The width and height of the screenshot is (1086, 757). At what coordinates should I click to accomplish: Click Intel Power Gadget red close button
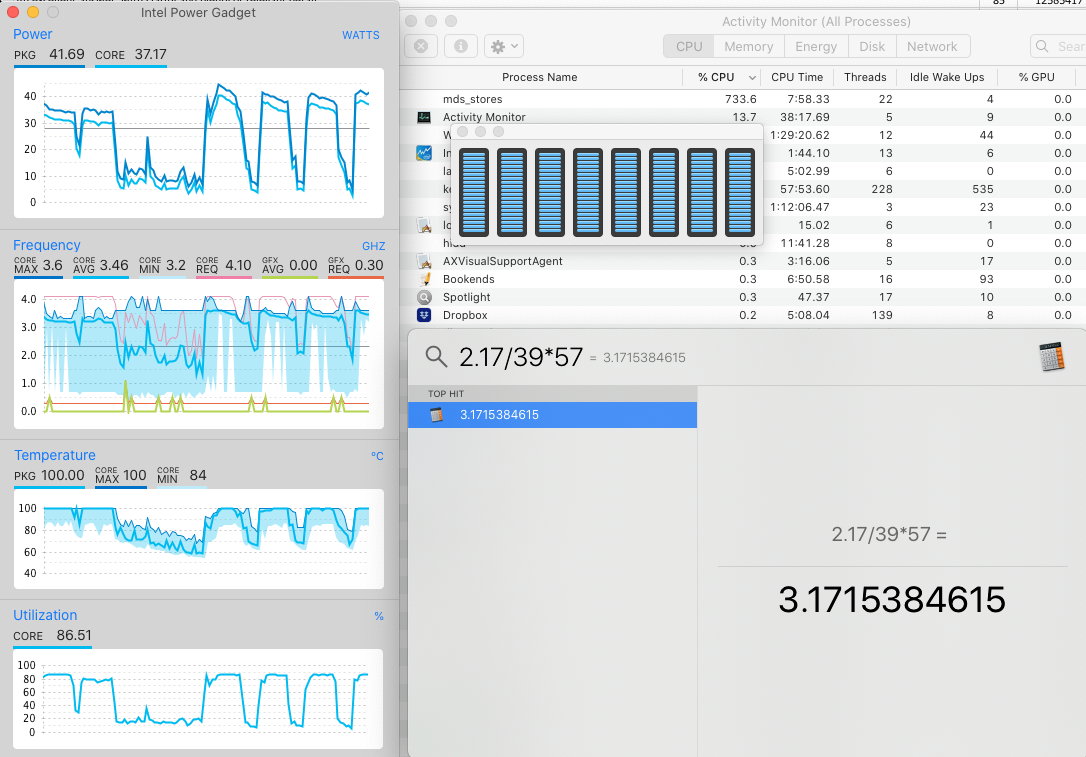(x=12, y=12)
